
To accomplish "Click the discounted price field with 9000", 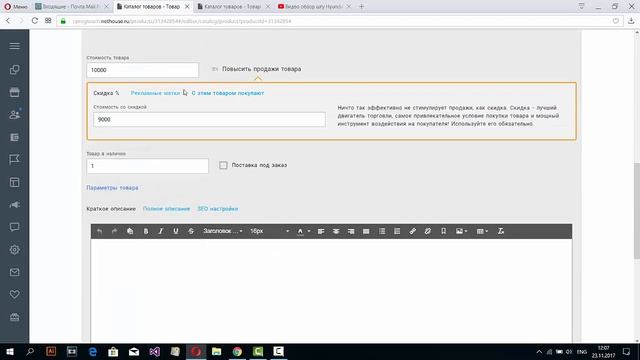I will click(x=209, y=120).
